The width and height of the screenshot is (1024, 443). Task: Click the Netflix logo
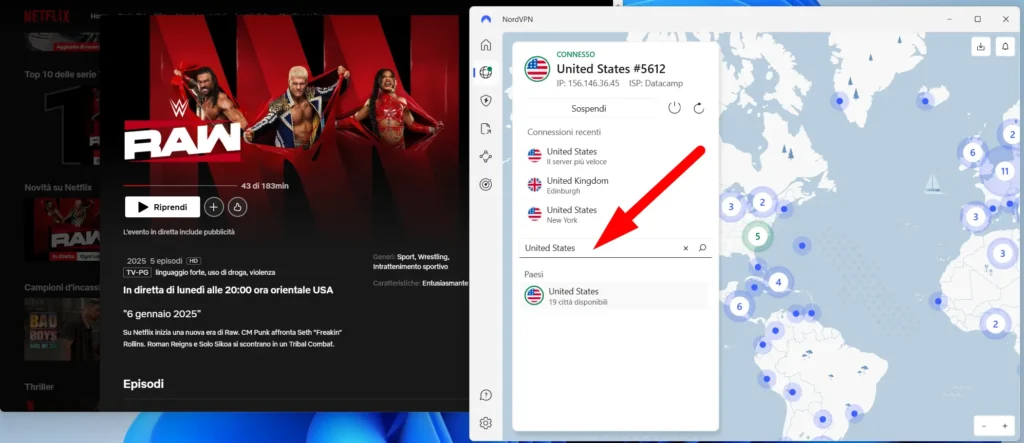point(46,16)
